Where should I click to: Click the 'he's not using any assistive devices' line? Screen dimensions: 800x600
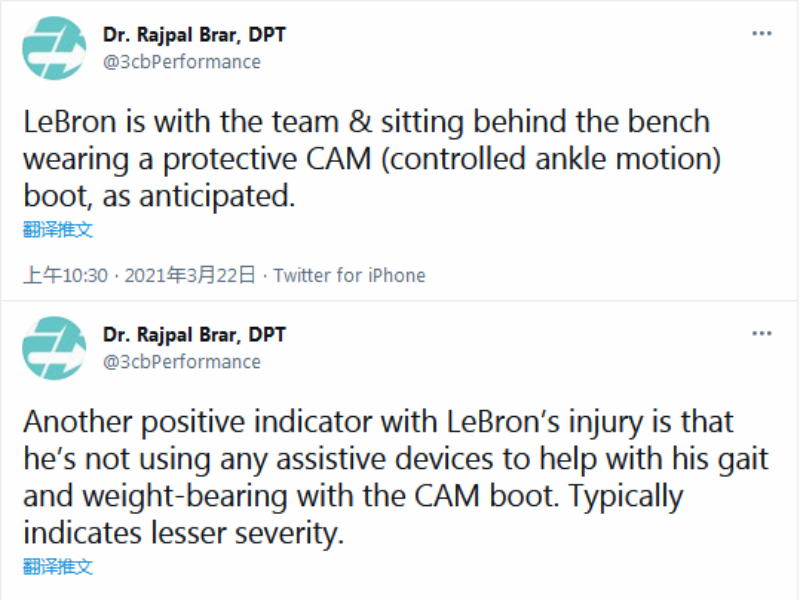395,459
